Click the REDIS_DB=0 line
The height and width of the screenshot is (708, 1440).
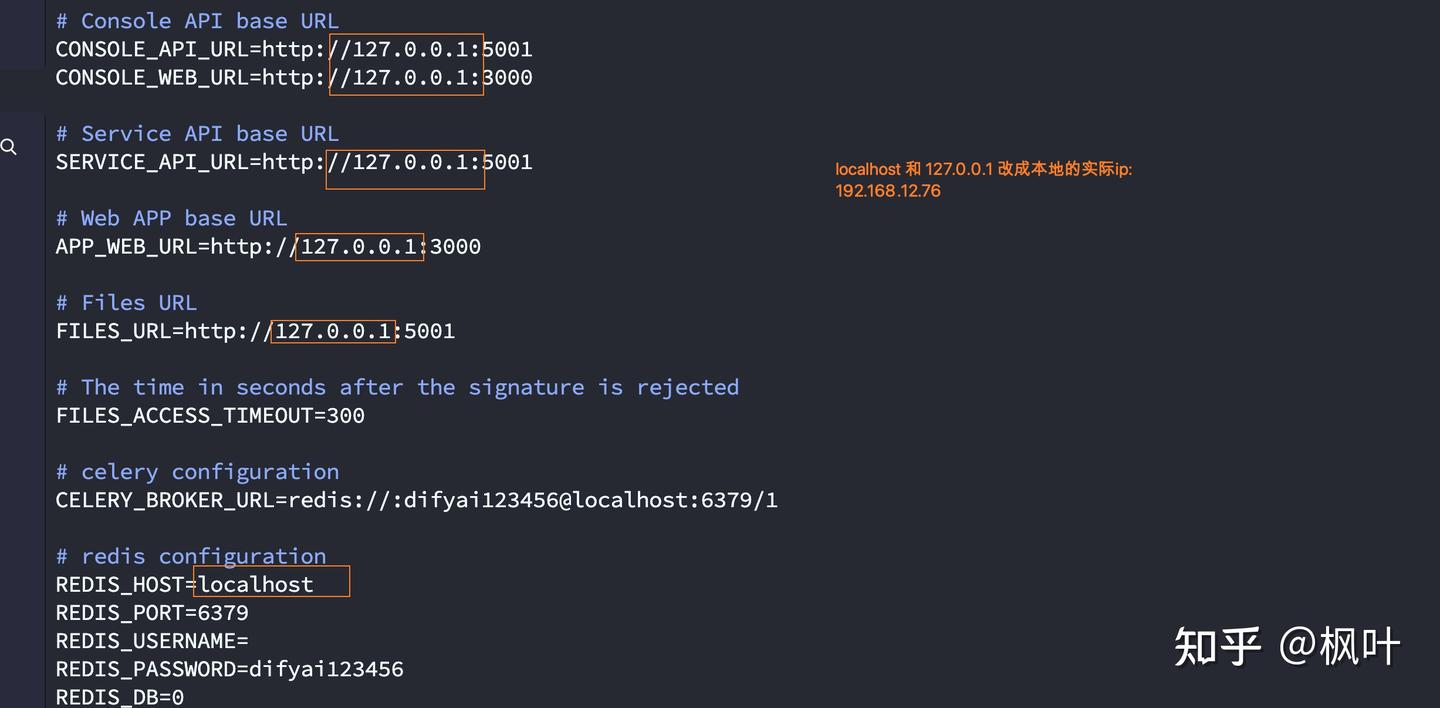point(120,697)
